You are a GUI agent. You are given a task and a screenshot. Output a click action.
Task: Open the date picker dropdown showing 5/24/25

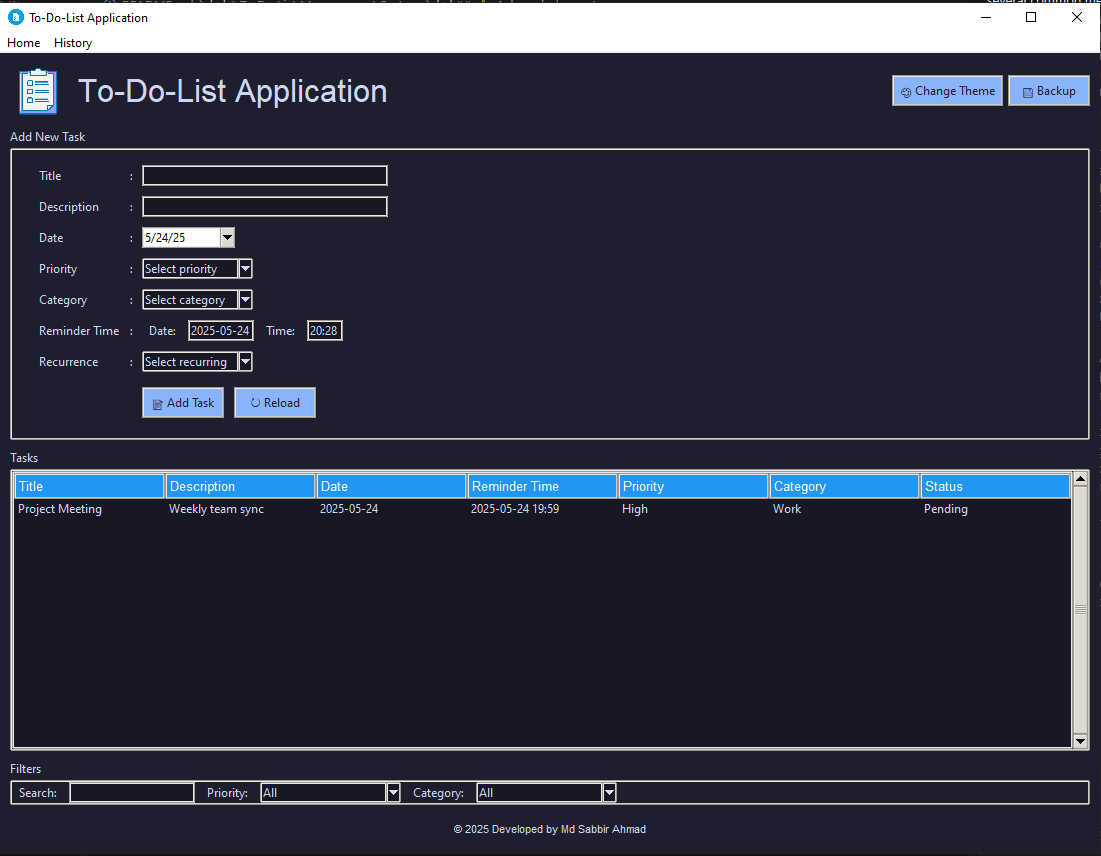pos(227,237)
